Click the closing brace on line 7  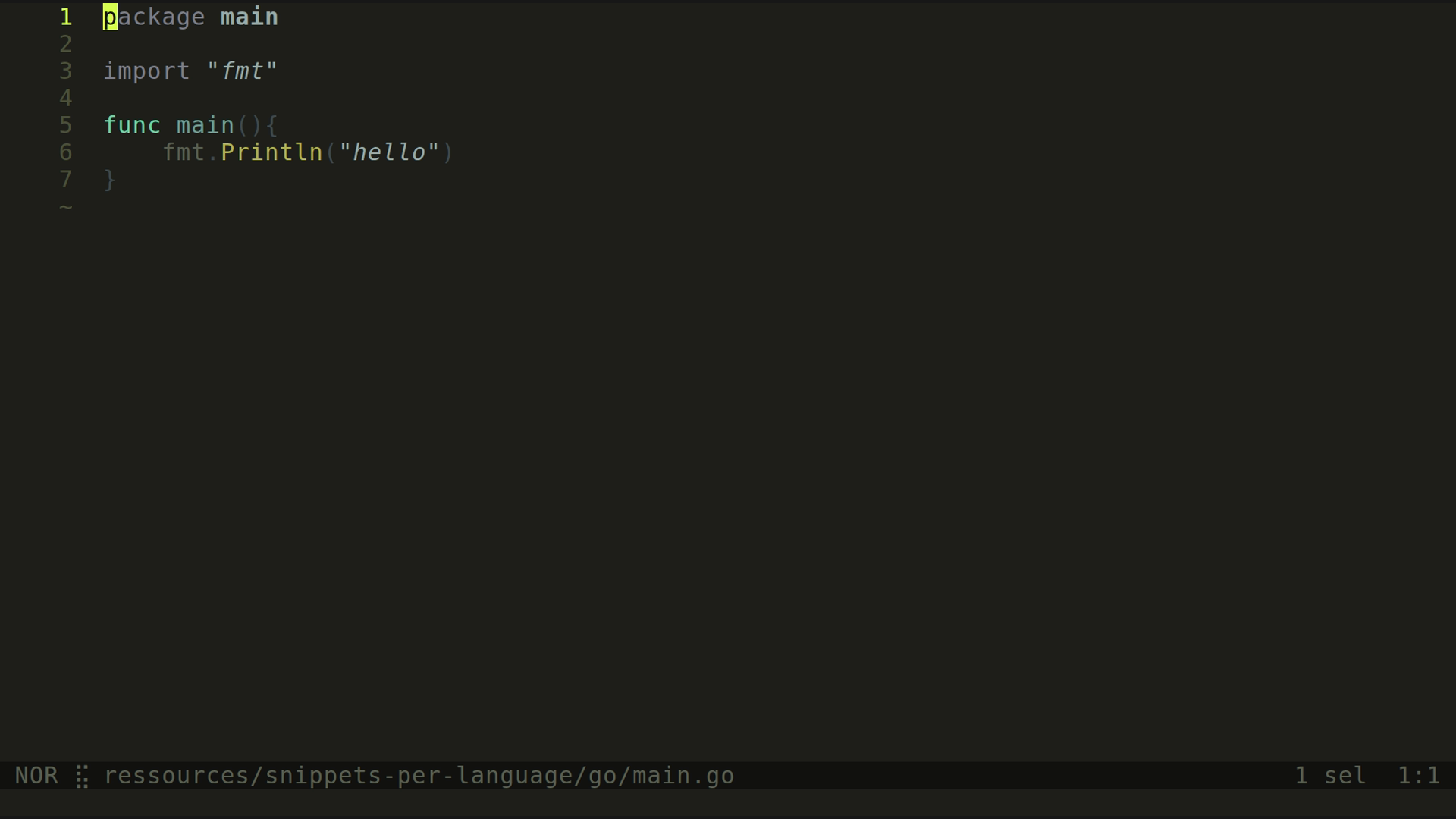tap(110, 180)
